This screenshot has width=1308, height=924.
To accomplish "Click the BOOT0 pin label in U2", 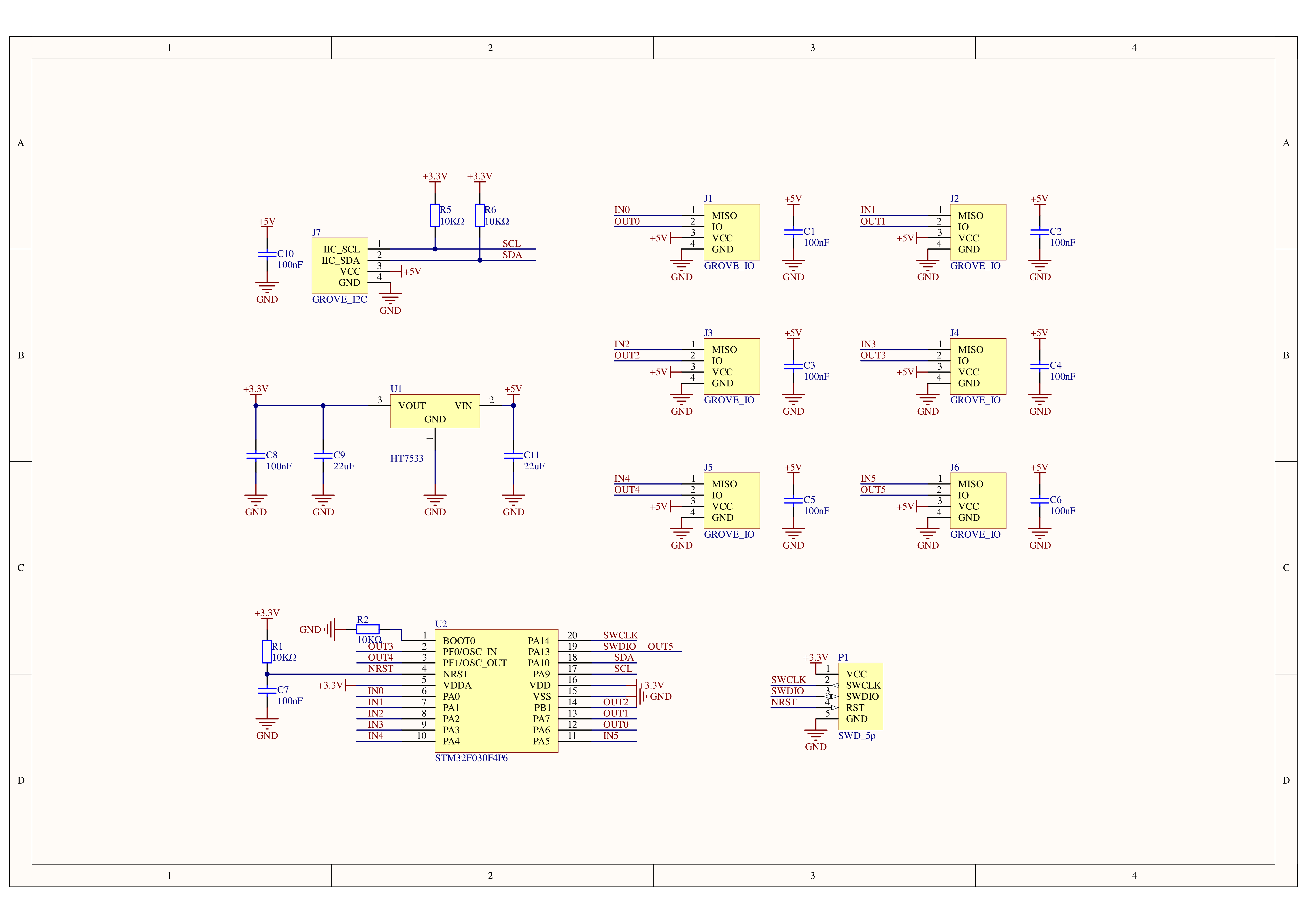I will 459,641.
